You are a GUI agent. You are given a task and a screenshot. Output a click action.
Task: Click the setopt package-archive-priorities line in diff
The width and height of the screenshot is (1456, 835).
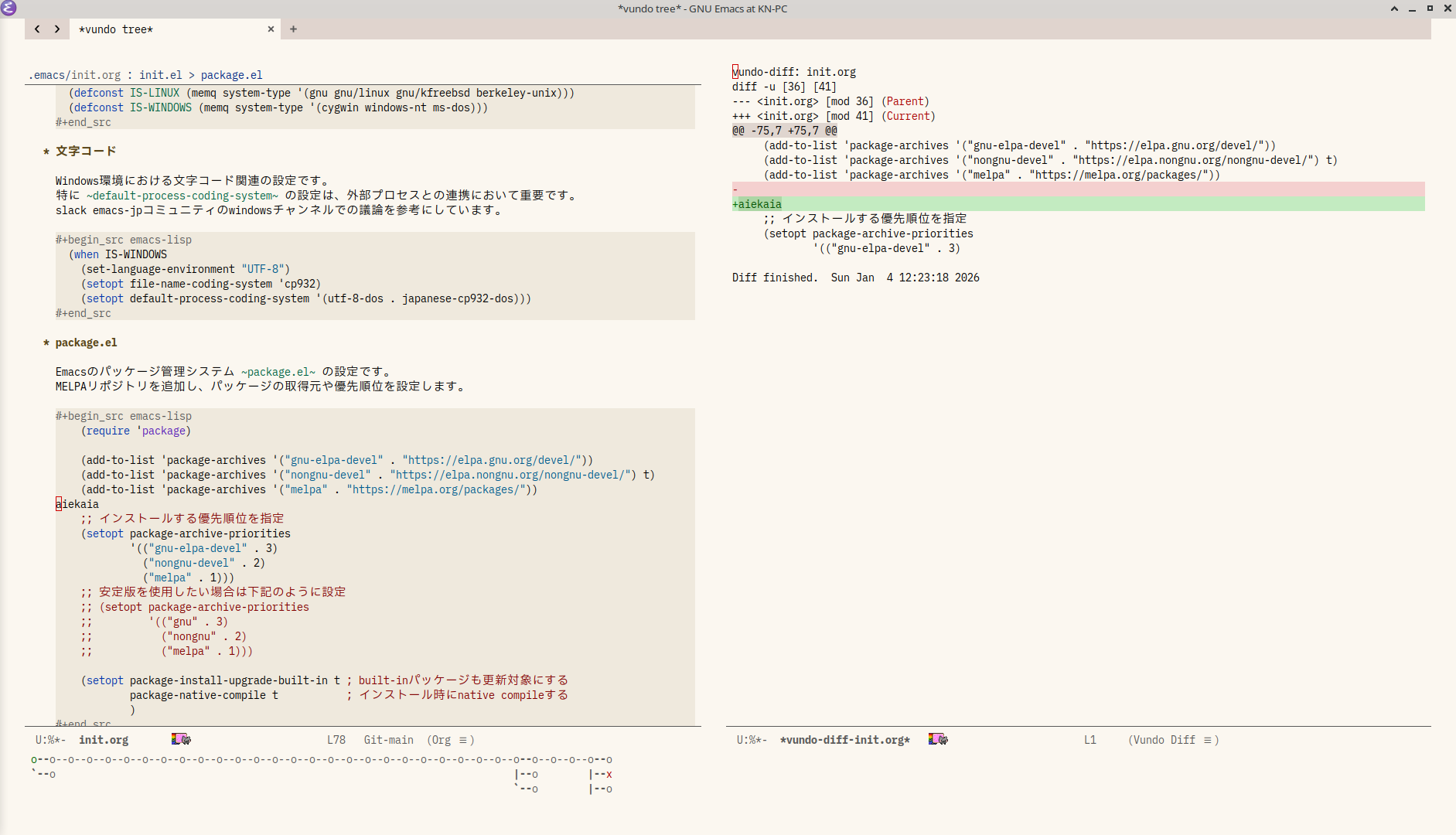pos(868,233)
